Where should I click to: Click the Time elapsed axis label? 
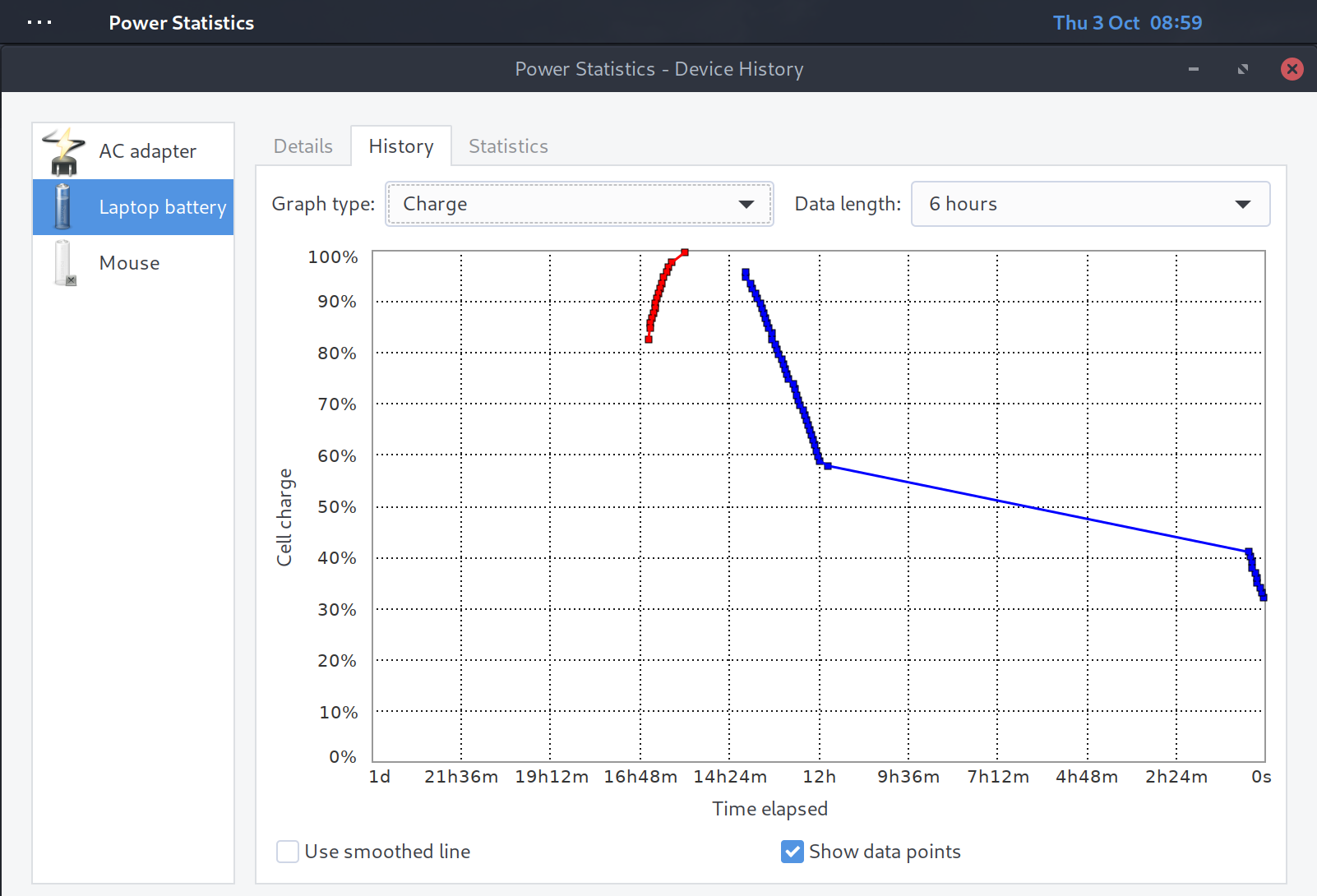click(769, 809)
